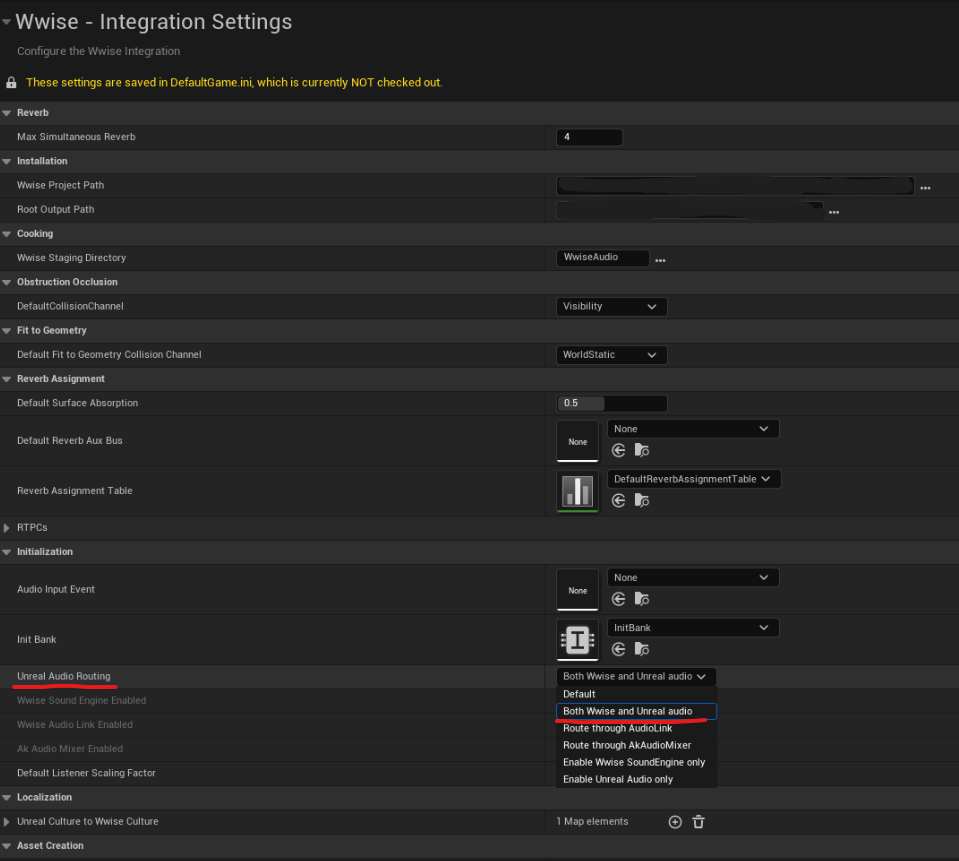Viewport: 959px width, 861px height.
Task: Browse for the Wwise Project Path
Action: click(925, 188)
